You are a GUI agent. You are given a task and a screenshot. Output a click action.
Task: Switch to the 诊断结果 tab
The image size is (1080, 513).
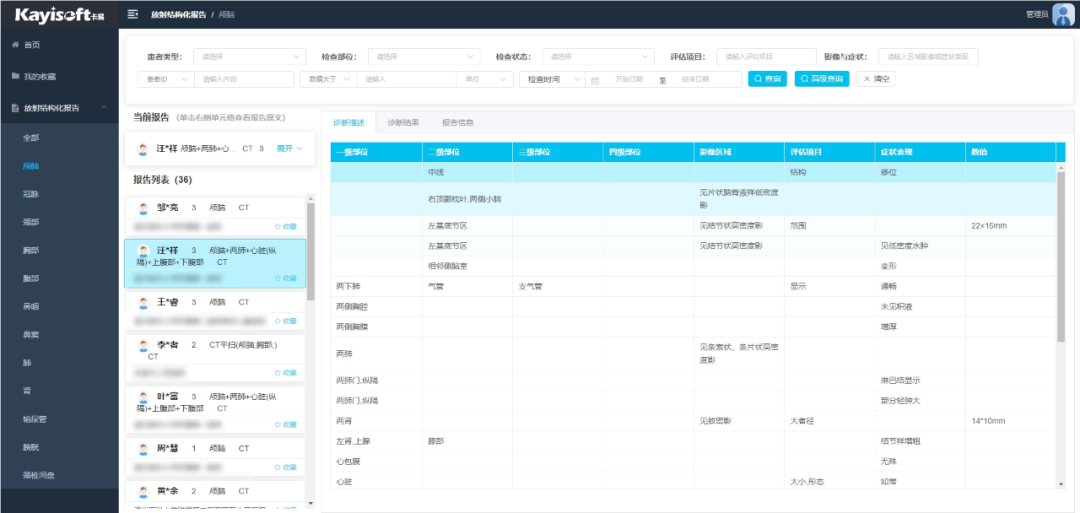pyautogui.click(x=403, y=123)
